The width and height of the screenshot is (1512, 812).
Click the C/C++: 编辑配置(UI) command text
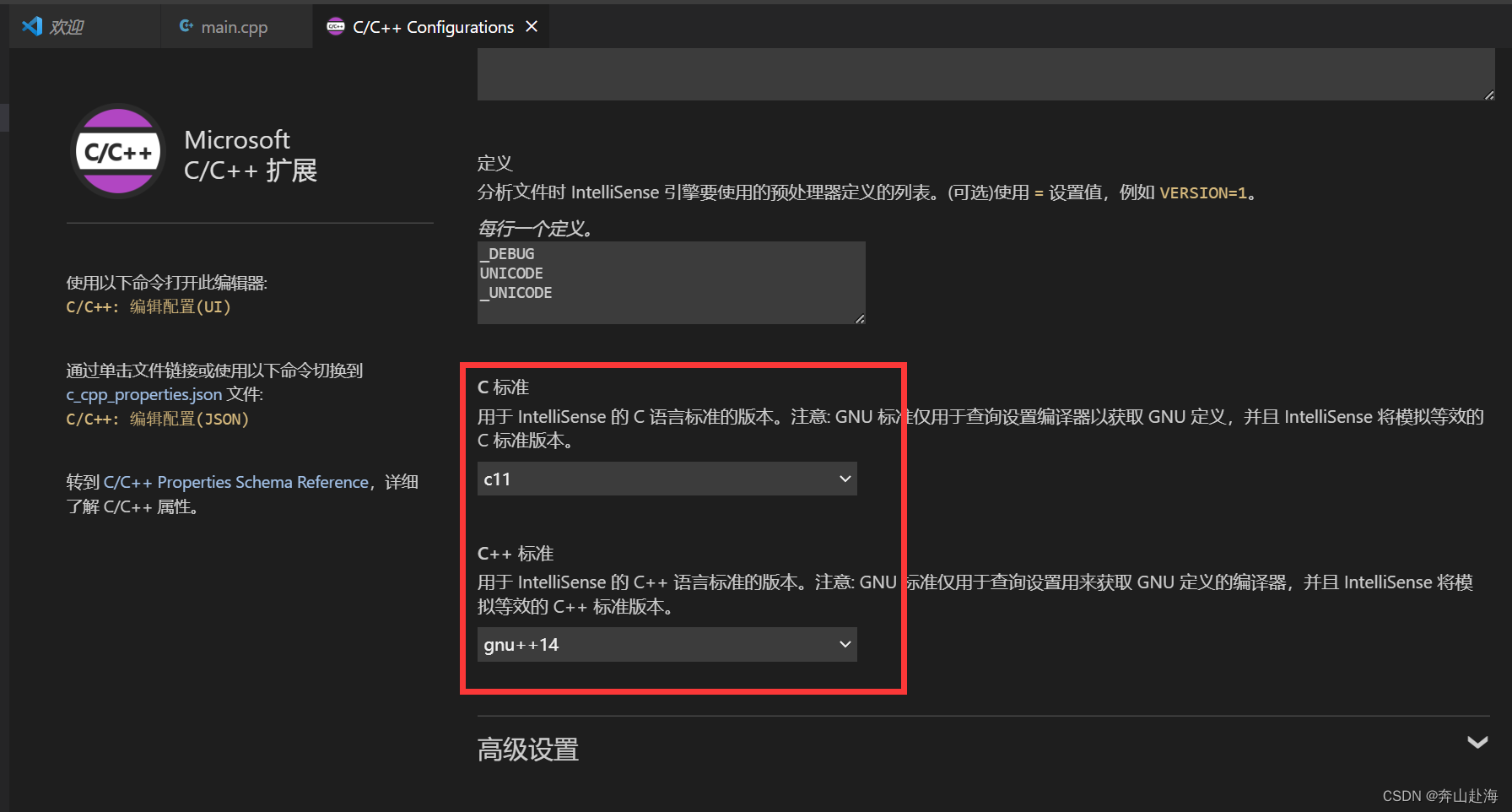point(148,306)
